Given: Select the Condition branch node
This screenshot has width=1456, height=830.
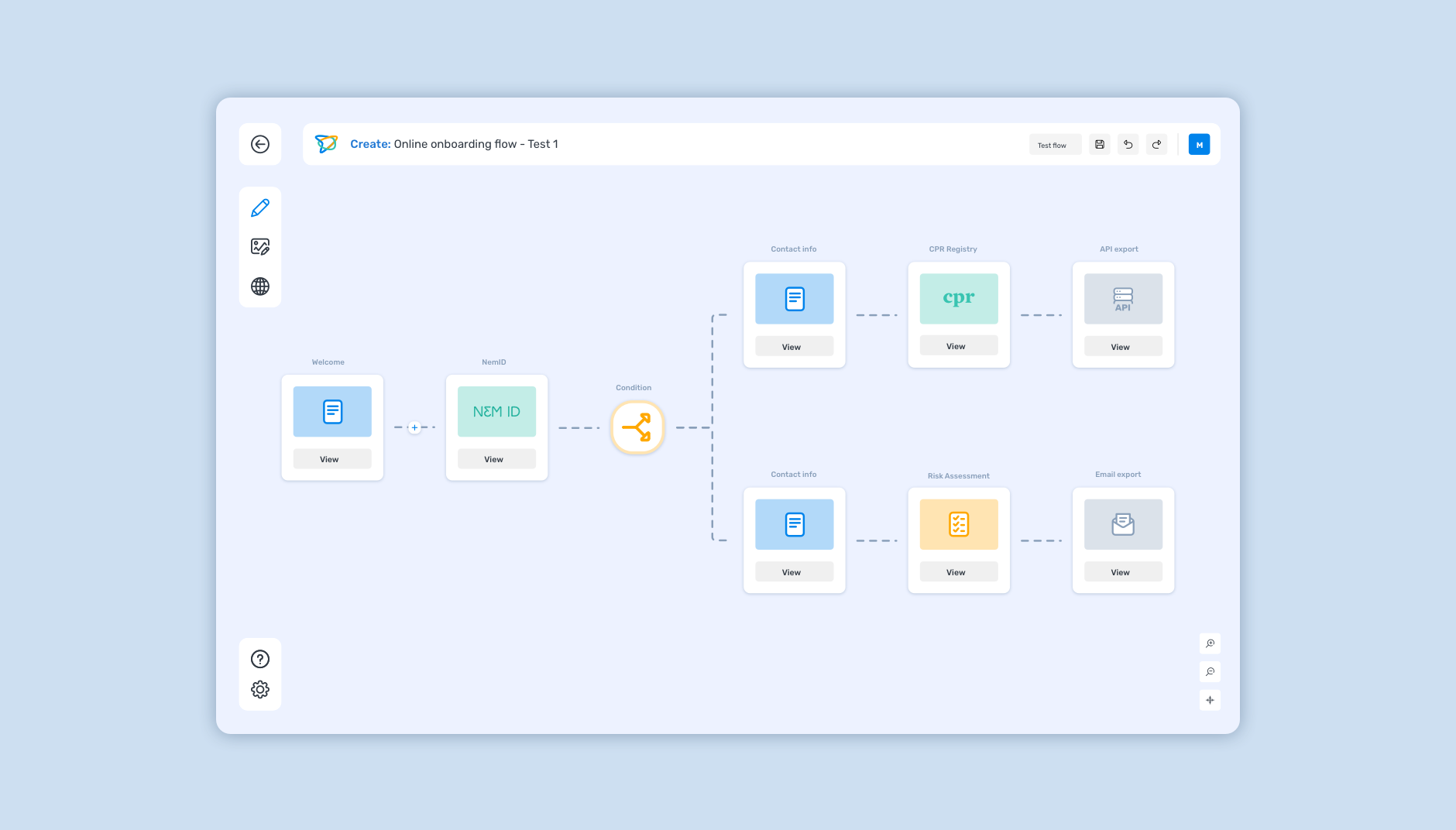Looking at the screenshot, I should pyautogui.click(x=637, y=427).
